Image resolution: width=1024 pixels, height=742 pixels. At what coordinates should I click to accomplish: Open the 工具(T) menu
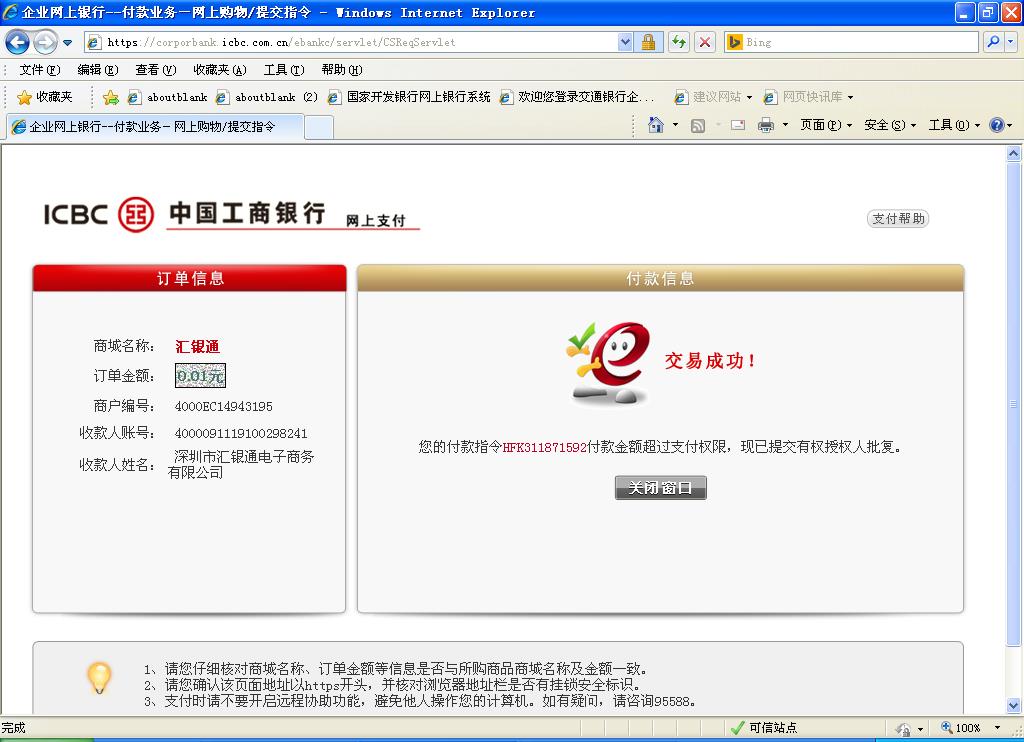click(284, 70)
